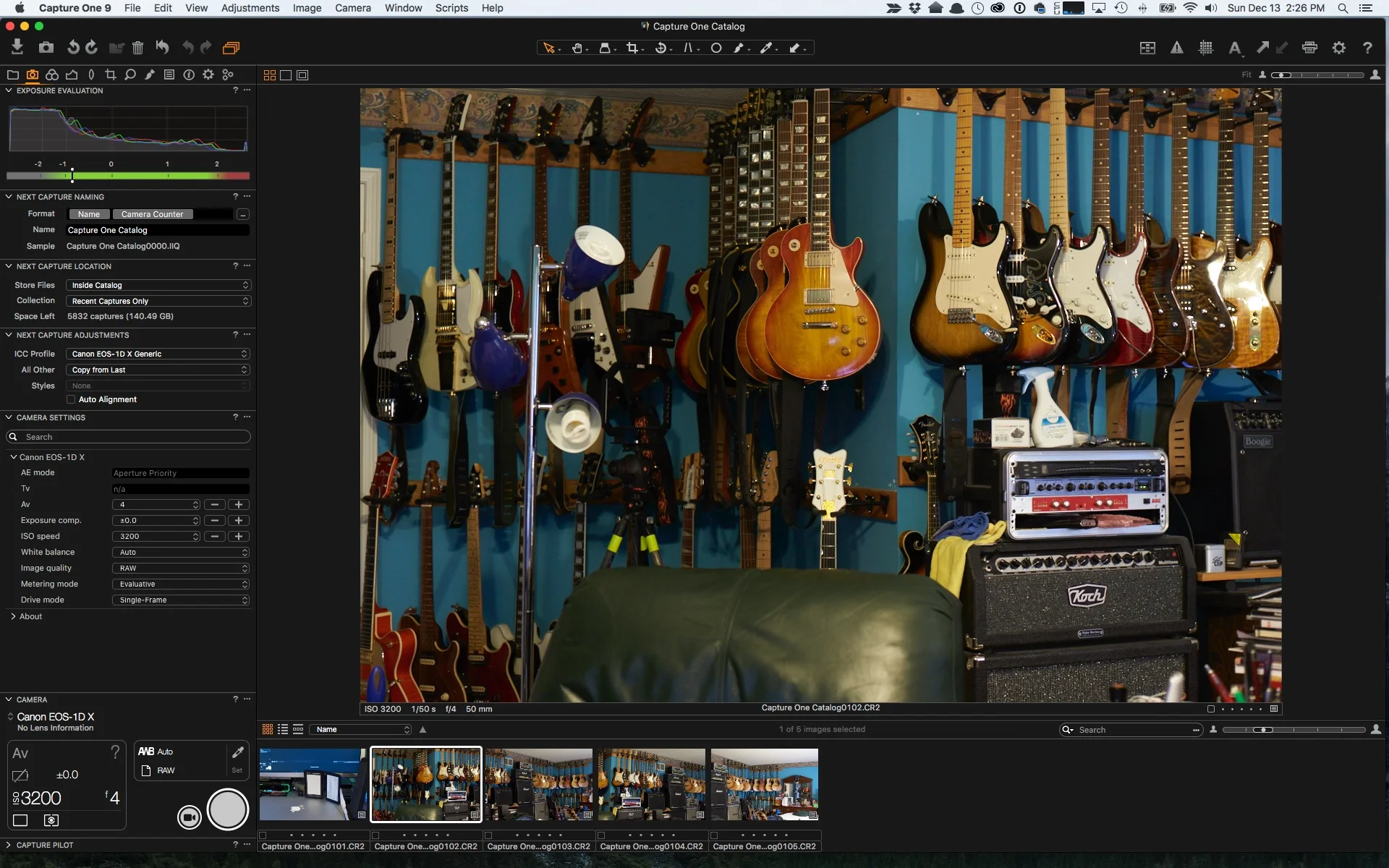Open the Camera menu
Viewport: 1389px width, 868px height.
coord(352,8)
